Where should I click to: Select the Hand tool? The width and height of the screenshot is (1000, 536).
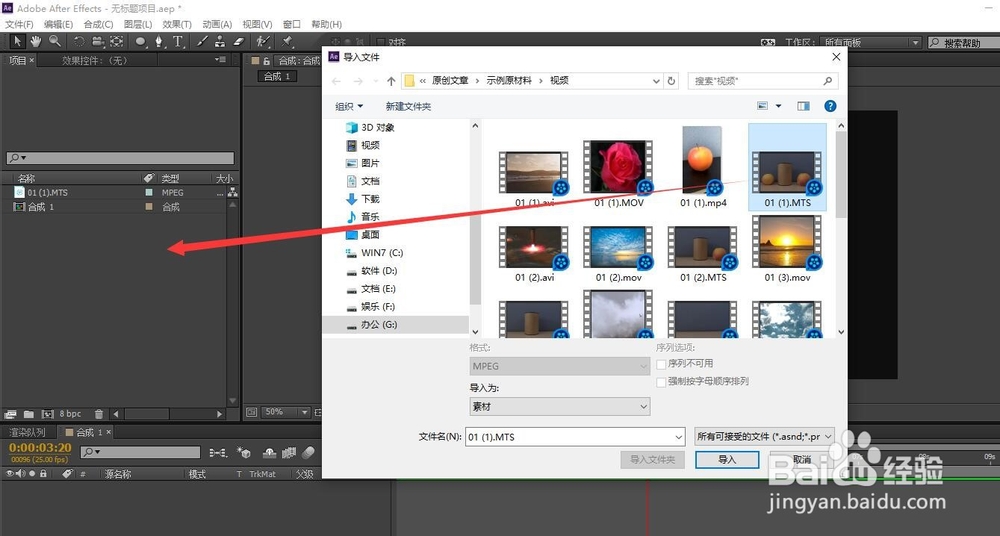[36, 41]
